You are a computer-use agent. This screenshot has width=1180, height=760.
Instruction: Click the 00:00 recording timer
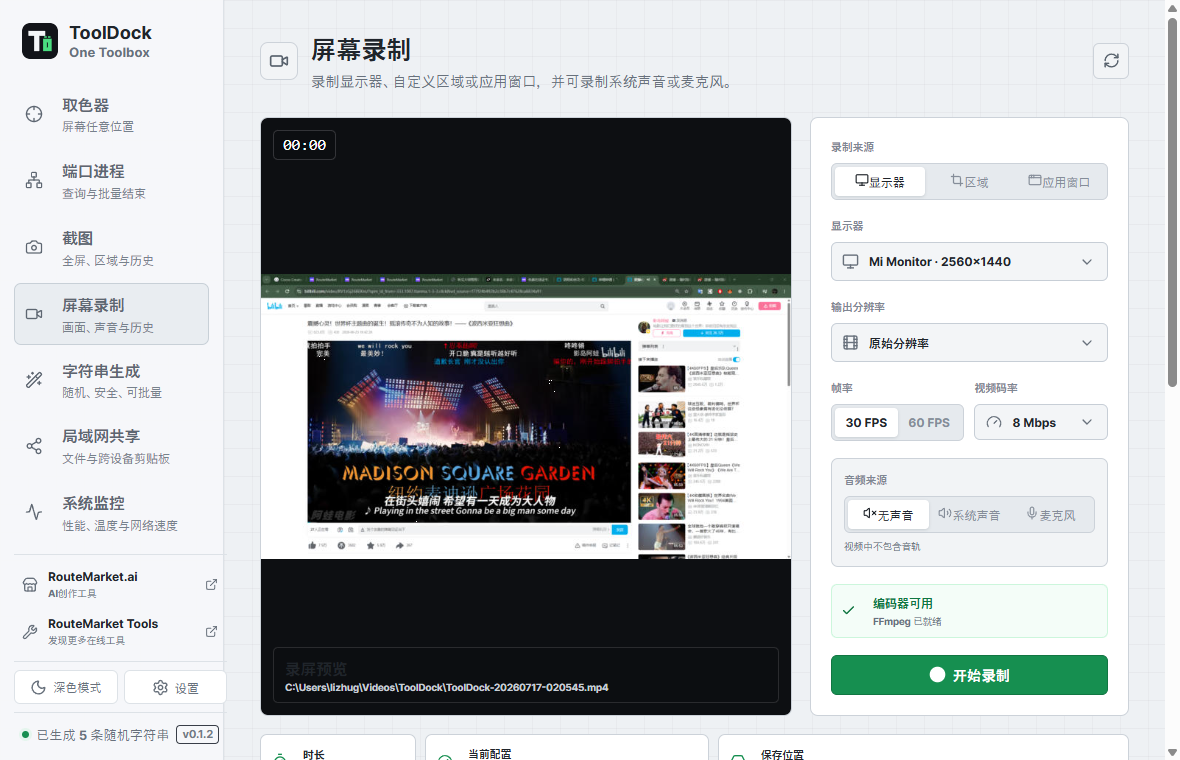coord(304,145)
